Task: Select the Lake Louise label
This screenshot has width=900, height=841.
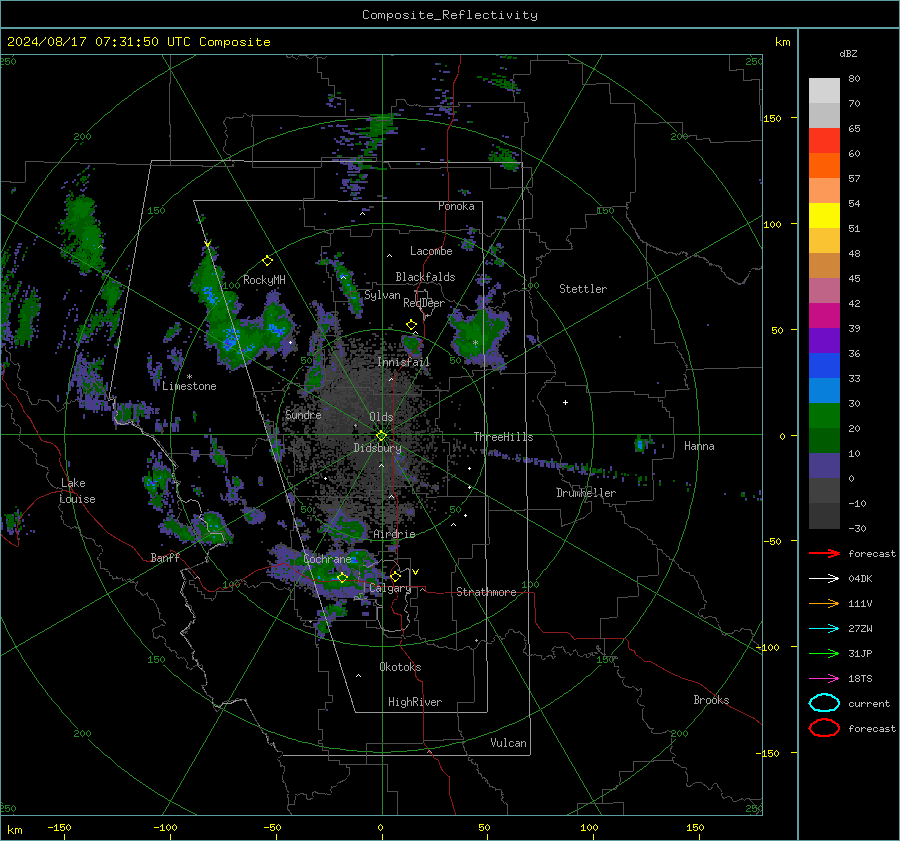Action: tap(78, 491)
